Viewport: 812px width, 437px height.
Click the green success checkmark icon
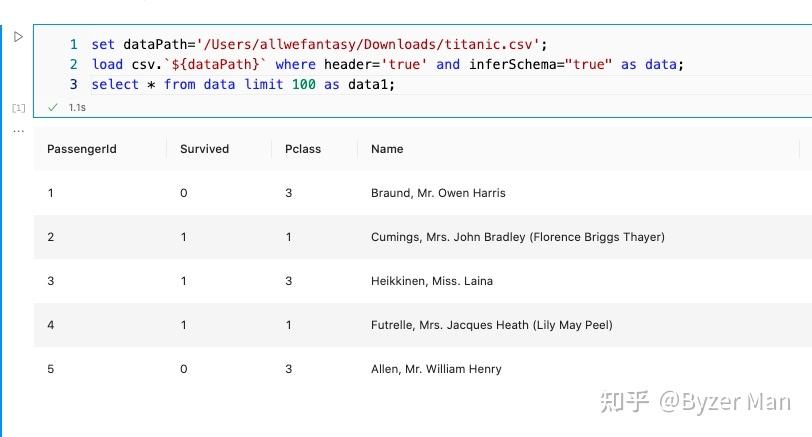click(x=53, y=107)
